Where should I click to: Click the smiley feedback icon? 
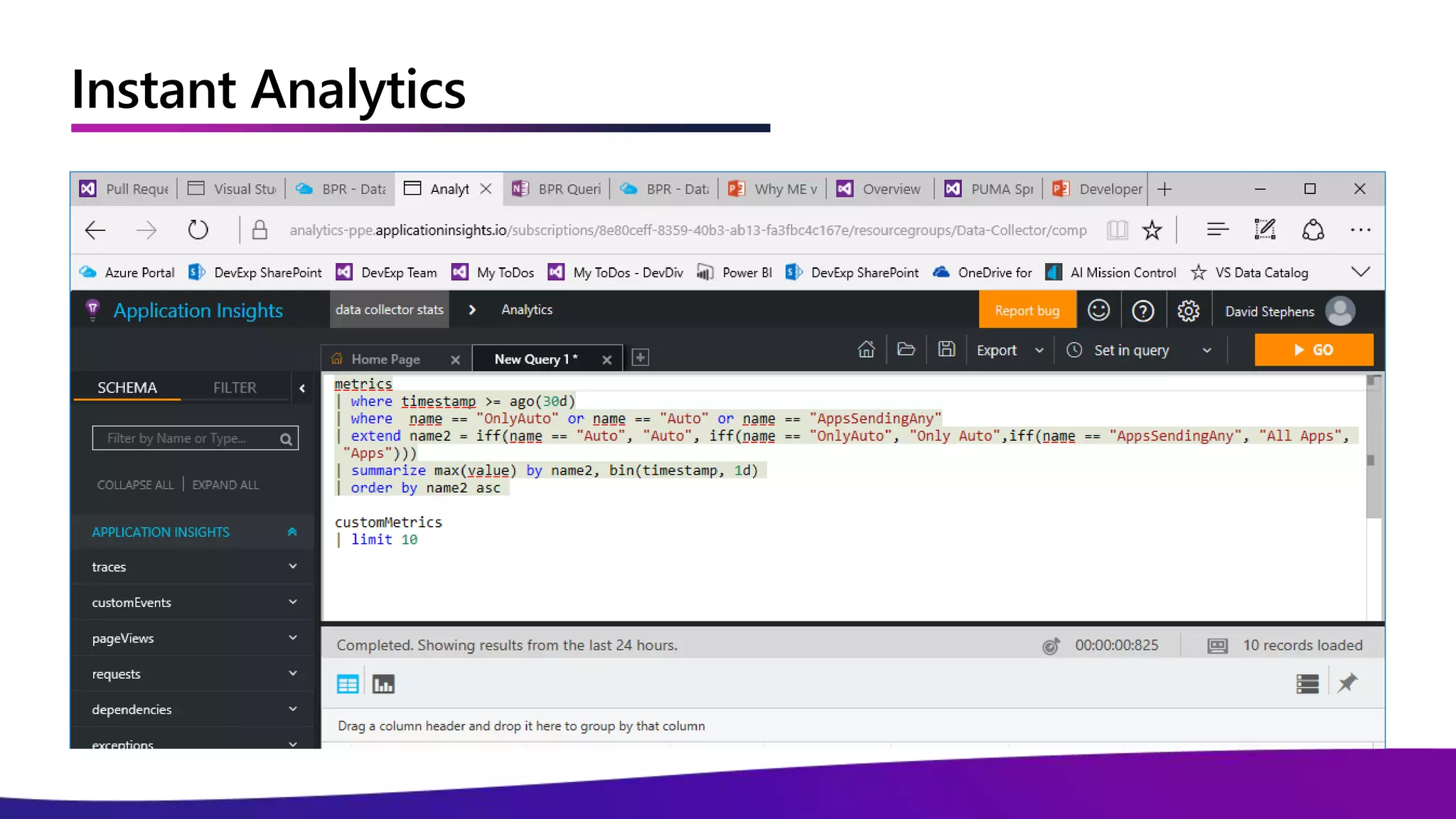pyautogui.click(x=1098, y=311)
